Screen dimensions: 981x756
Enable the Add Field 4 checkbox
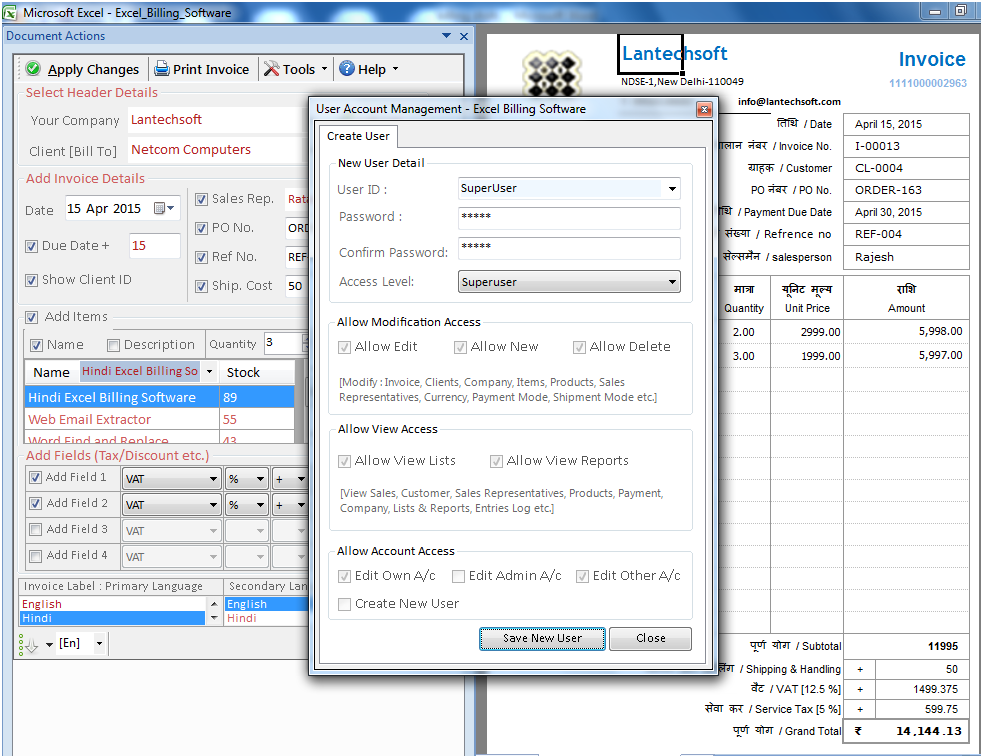pyautogui.click(x=36, y=556)
